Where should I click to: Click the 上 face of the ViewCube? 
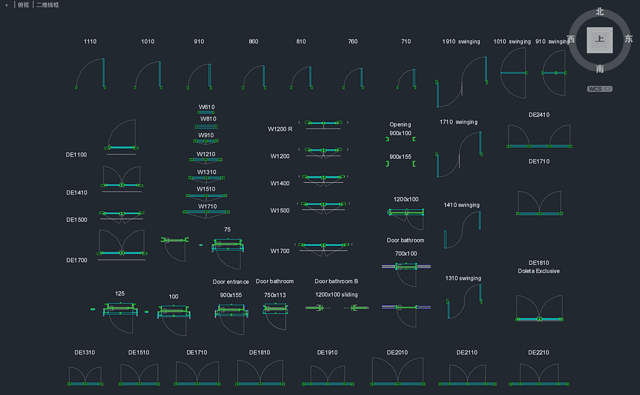(x=600, y=40)
